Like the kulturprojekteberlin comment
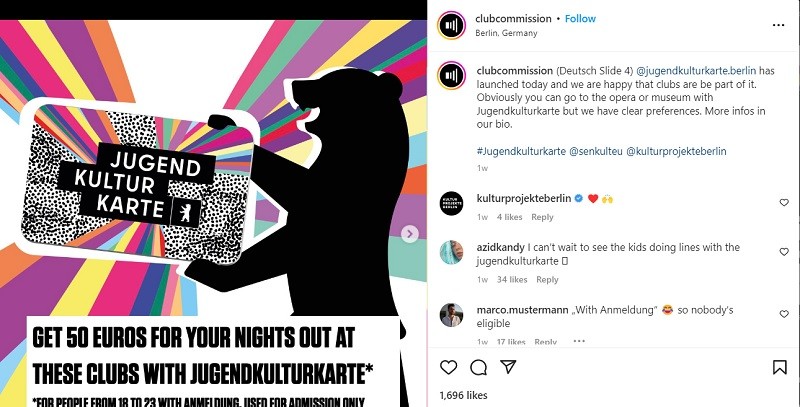The width and height of the screenshot is (800, 407). tap(784, 202)
